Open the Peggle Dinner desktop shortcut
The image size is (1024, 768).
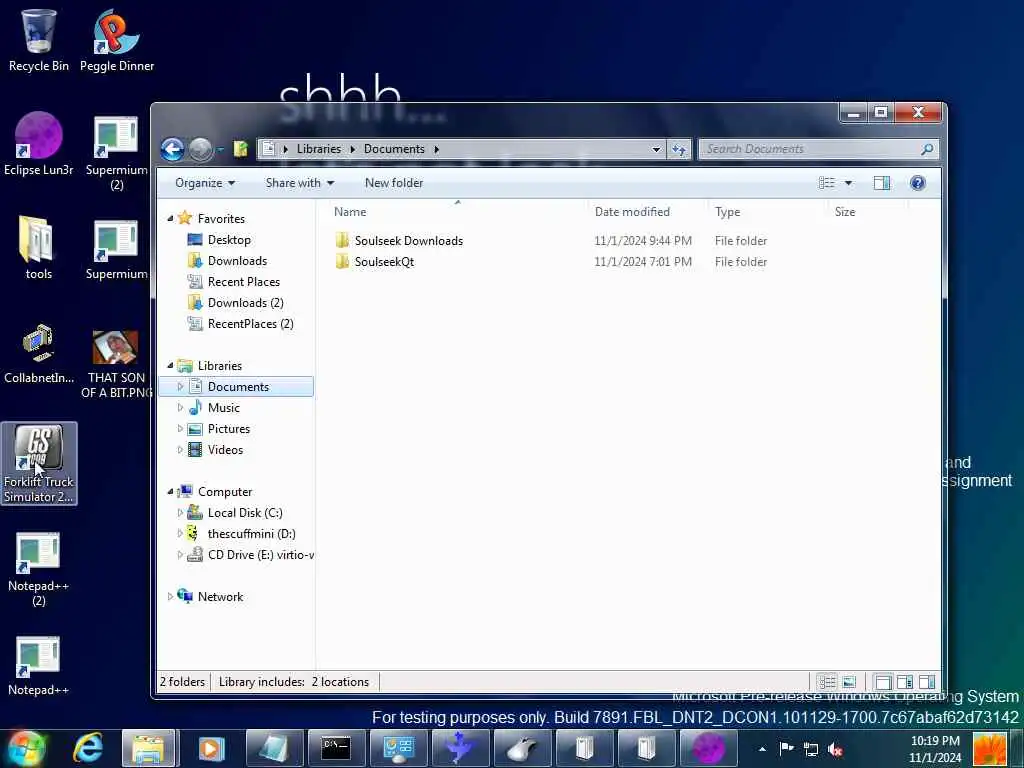[x=117, y=40]
